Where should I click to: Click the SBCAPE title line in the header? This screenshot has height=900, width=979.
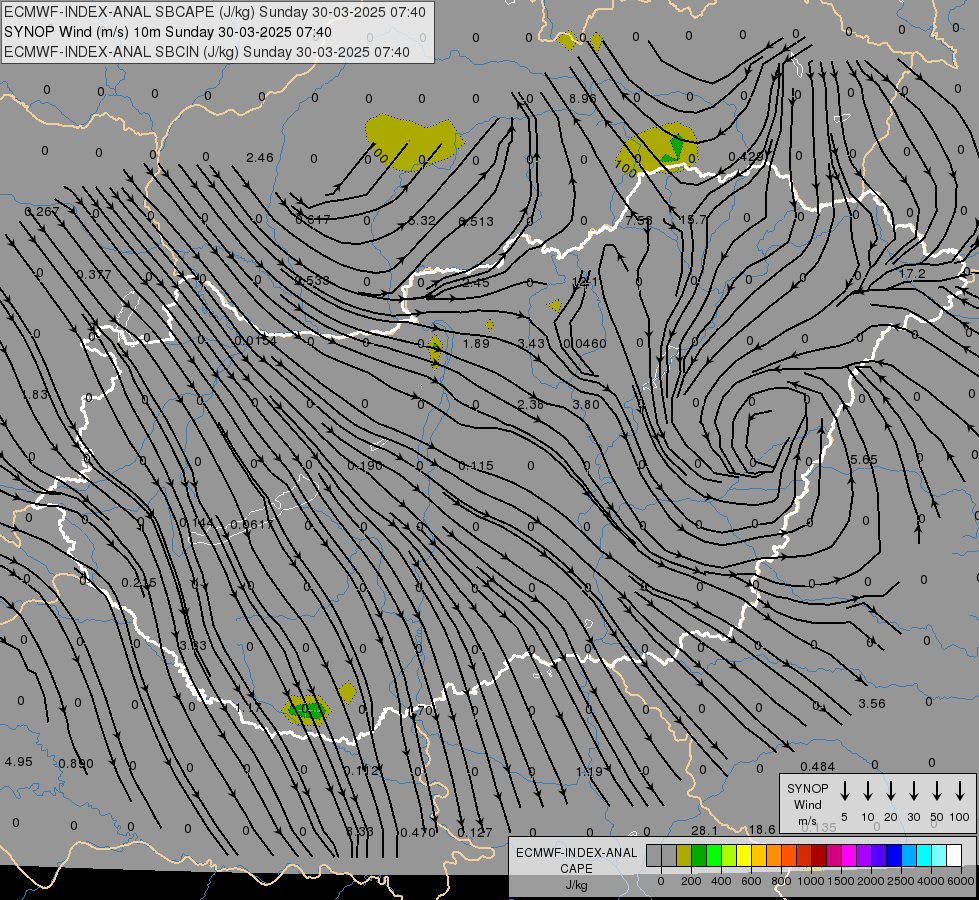click(215, 12)
